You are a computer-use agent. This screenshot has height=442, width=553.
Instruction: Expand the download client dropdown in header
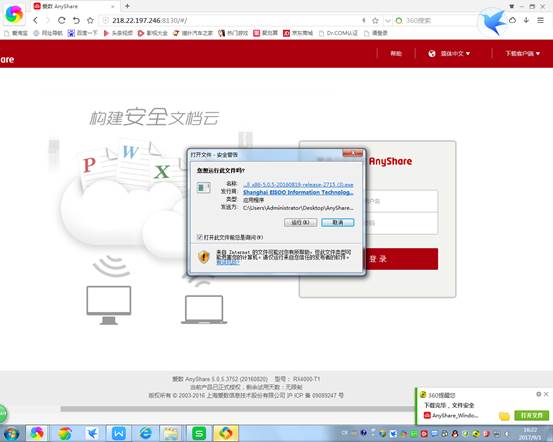[522, 54]
